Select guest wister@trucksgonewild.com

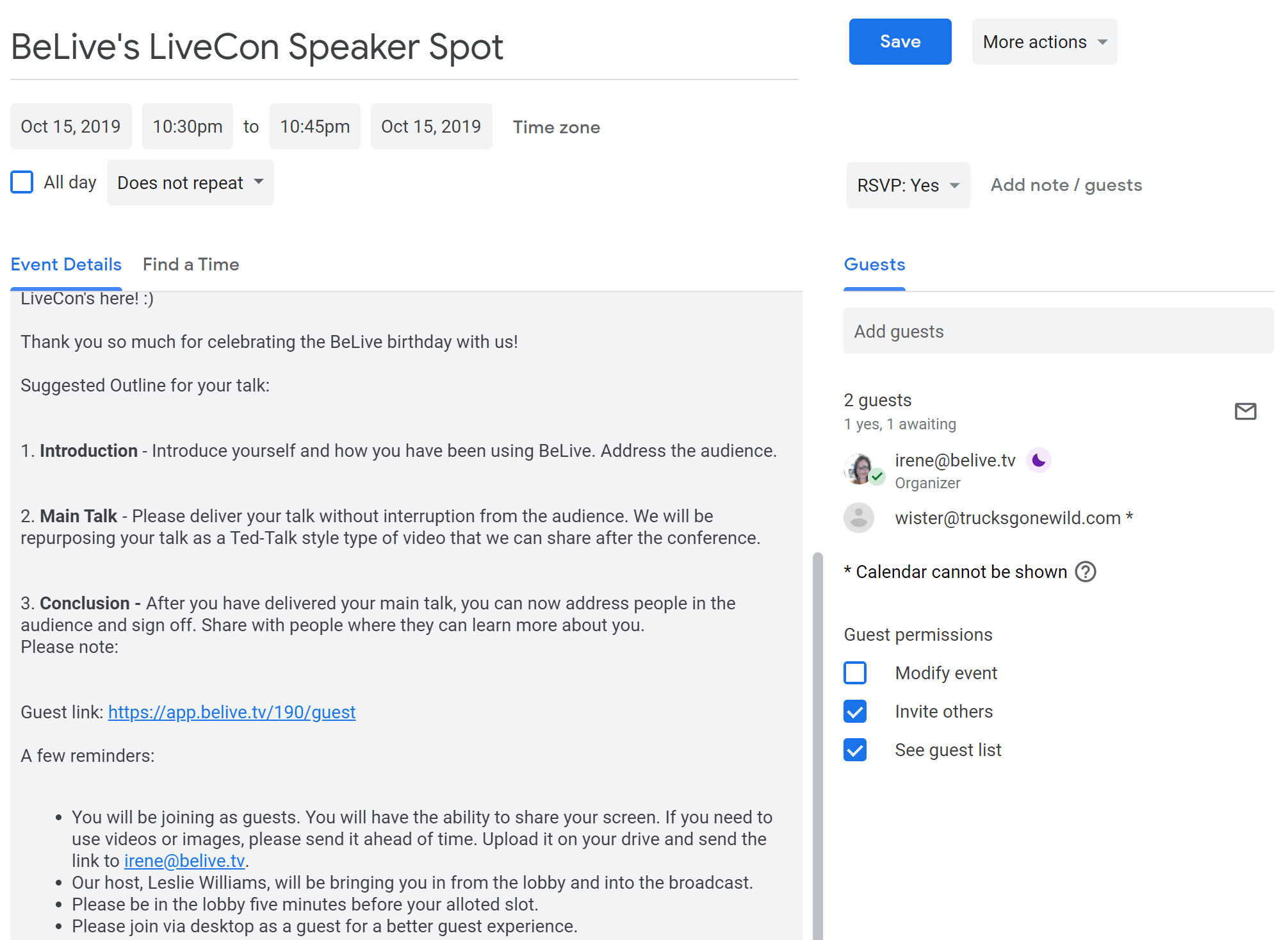[x=1015, y=518]
